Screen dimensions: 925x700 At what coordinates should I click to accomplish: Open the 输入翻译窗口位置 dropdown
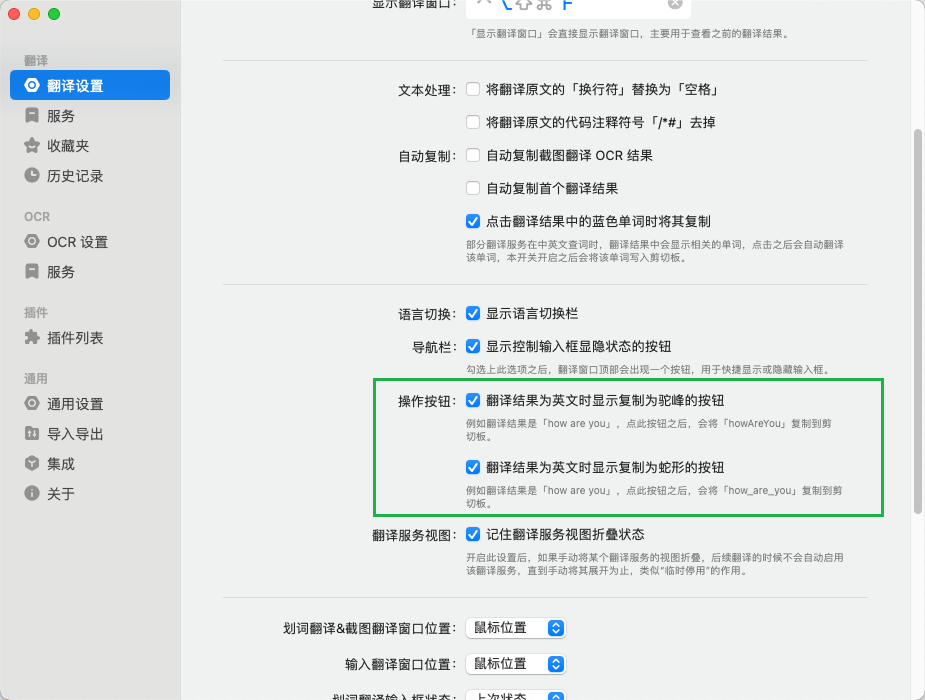(x=516, y=664)
